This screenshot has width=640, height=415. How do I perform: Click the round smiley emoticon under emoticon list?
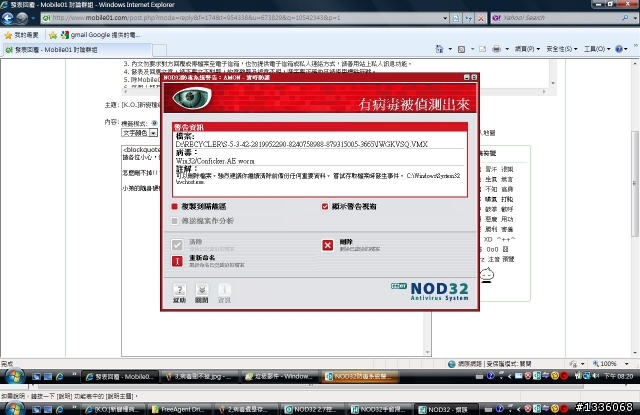click(x=487, y=275)
